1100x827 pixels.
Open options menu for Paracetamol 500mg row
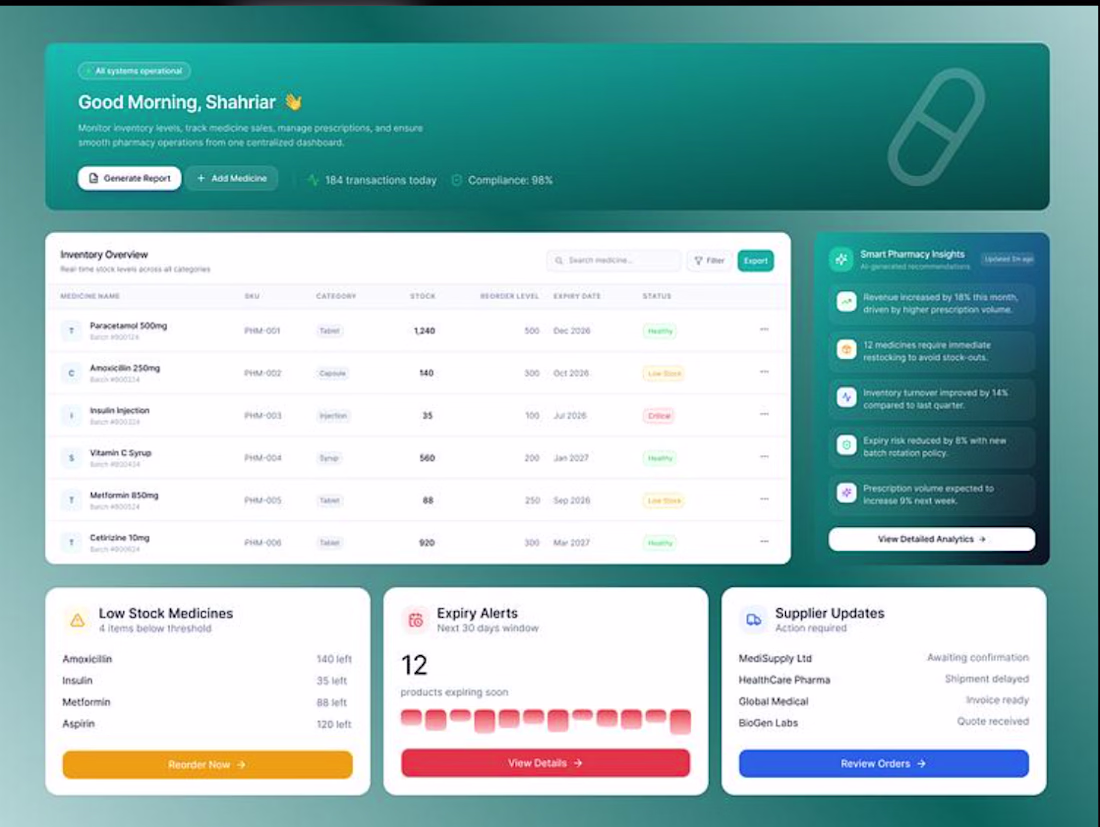pyautogui.click(x=764, y=330)
